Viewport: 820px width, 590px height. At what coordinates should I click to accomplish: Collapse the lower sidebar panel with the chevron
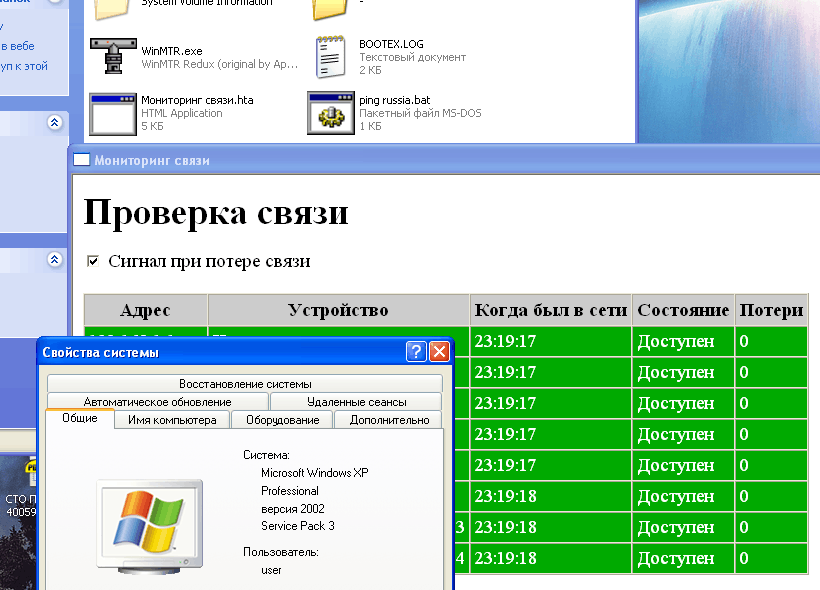click(55, 259)
